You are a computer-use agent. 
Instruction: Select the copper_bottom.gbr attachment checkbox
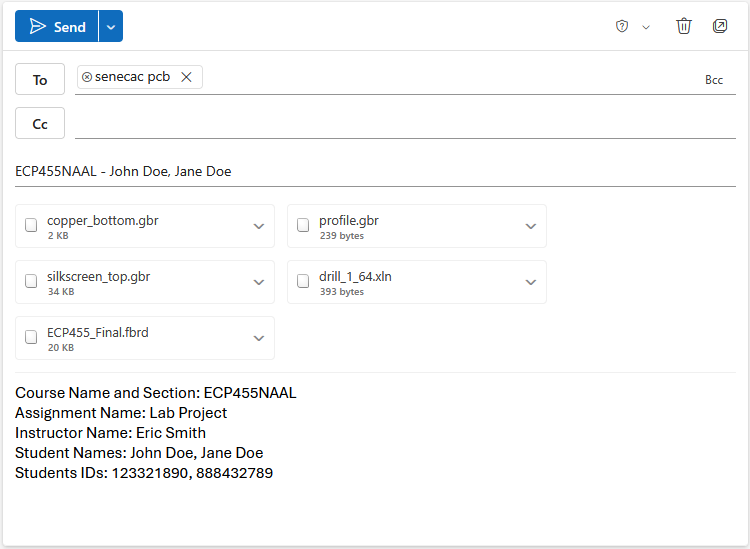[31, 226]
